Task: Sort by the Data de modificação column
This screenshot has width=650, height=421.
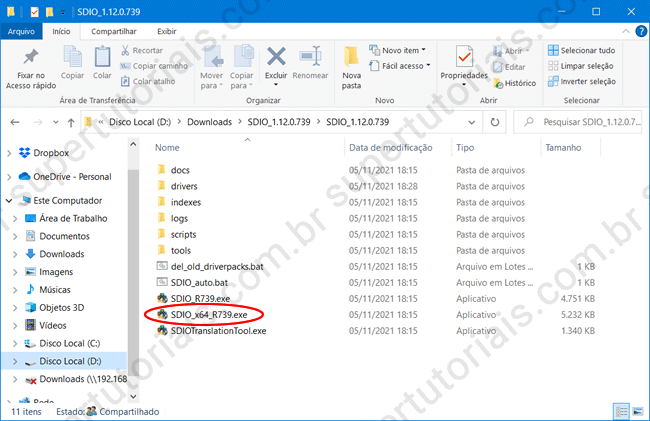Action: click(390, 147)
